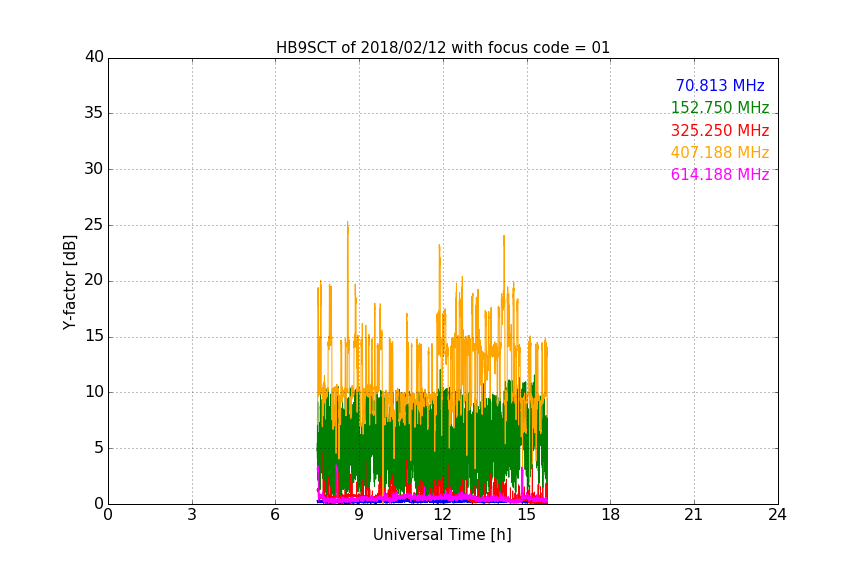This screenshot has width=864, height=576.
Task: Click the y-axis tick label '25'
Action: click(x=94, y=225)
